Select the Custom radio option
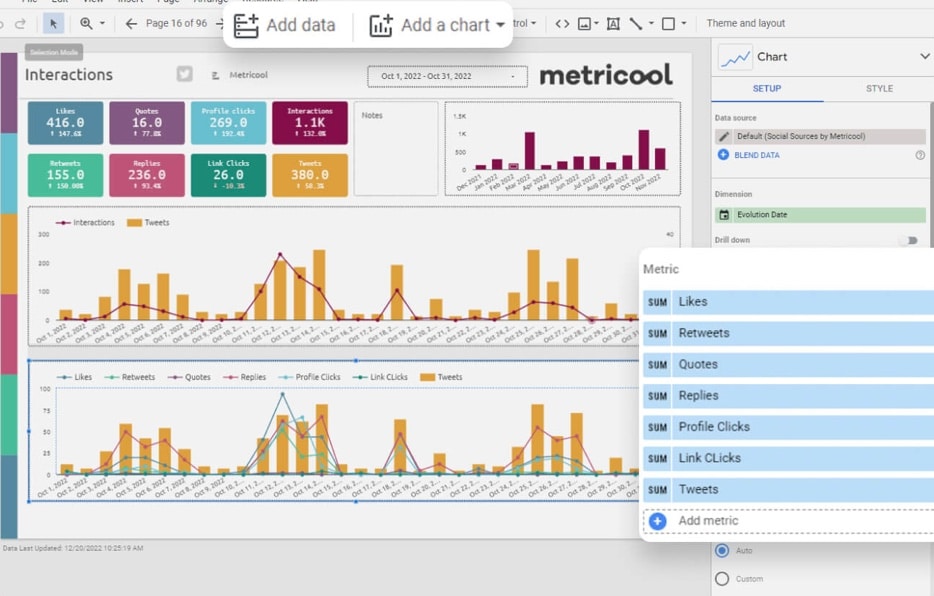 coord(722,579)
